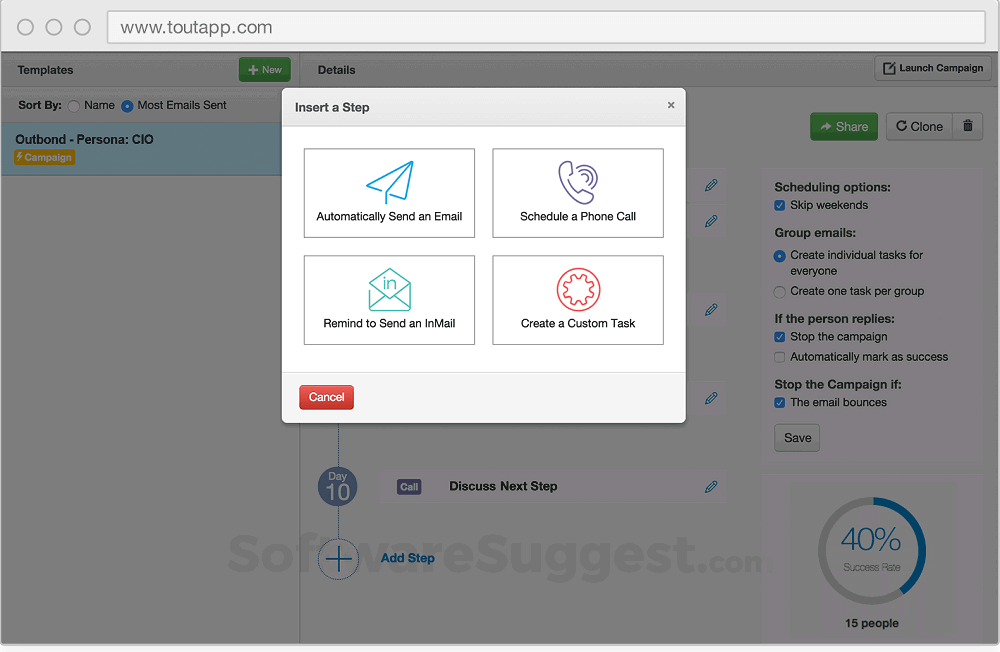The height and width of the screenshot is (652, 1000).
Task: Pick the Remind to Send an InMail step
Action: coord(388,300)
